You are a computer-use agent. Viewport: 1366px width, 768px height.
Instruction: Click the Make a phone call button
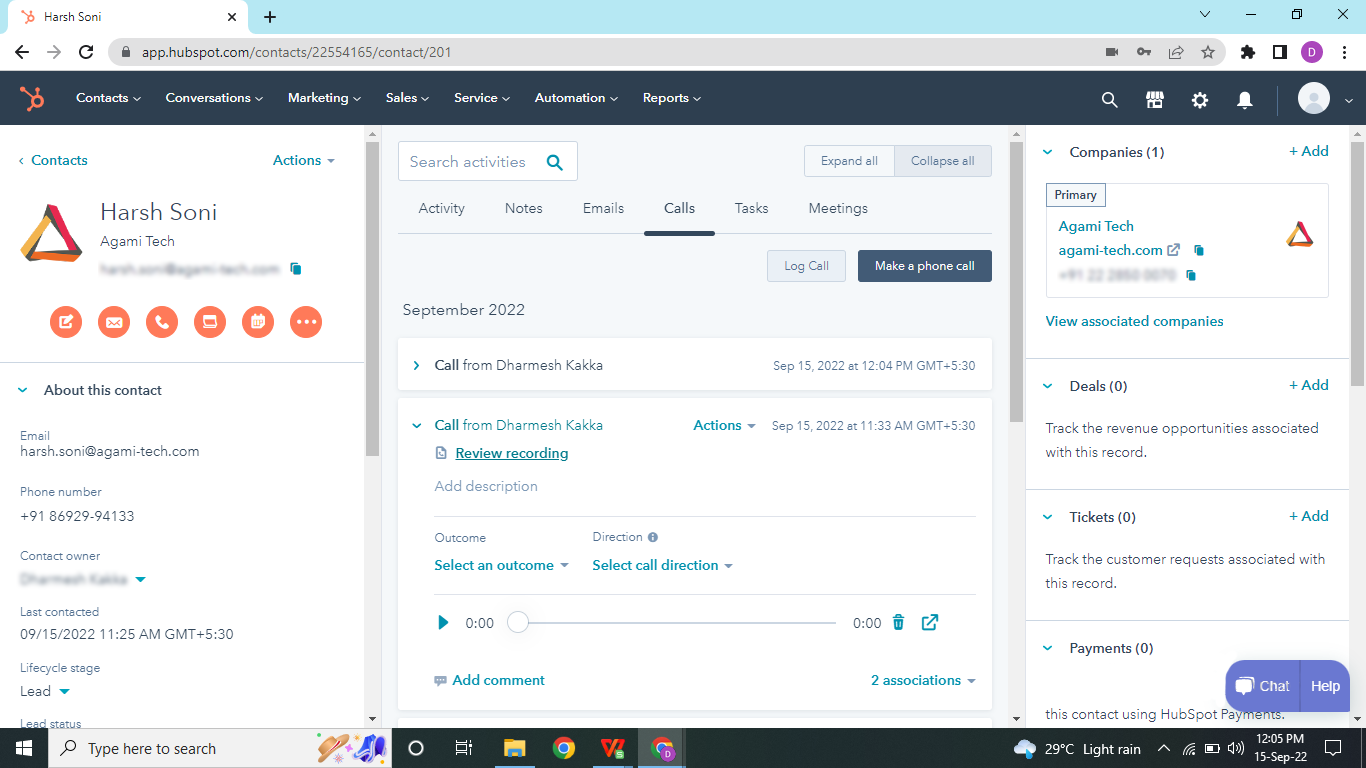[x=924, y=265]
